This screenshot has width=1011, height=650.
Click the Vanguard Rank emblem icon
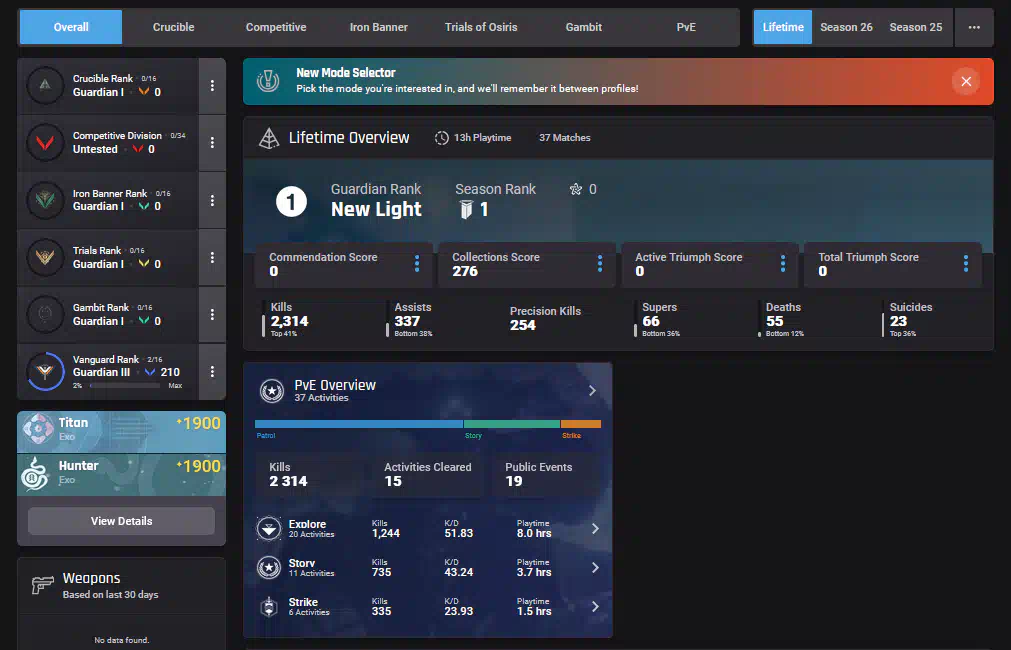tap(45, 371)
